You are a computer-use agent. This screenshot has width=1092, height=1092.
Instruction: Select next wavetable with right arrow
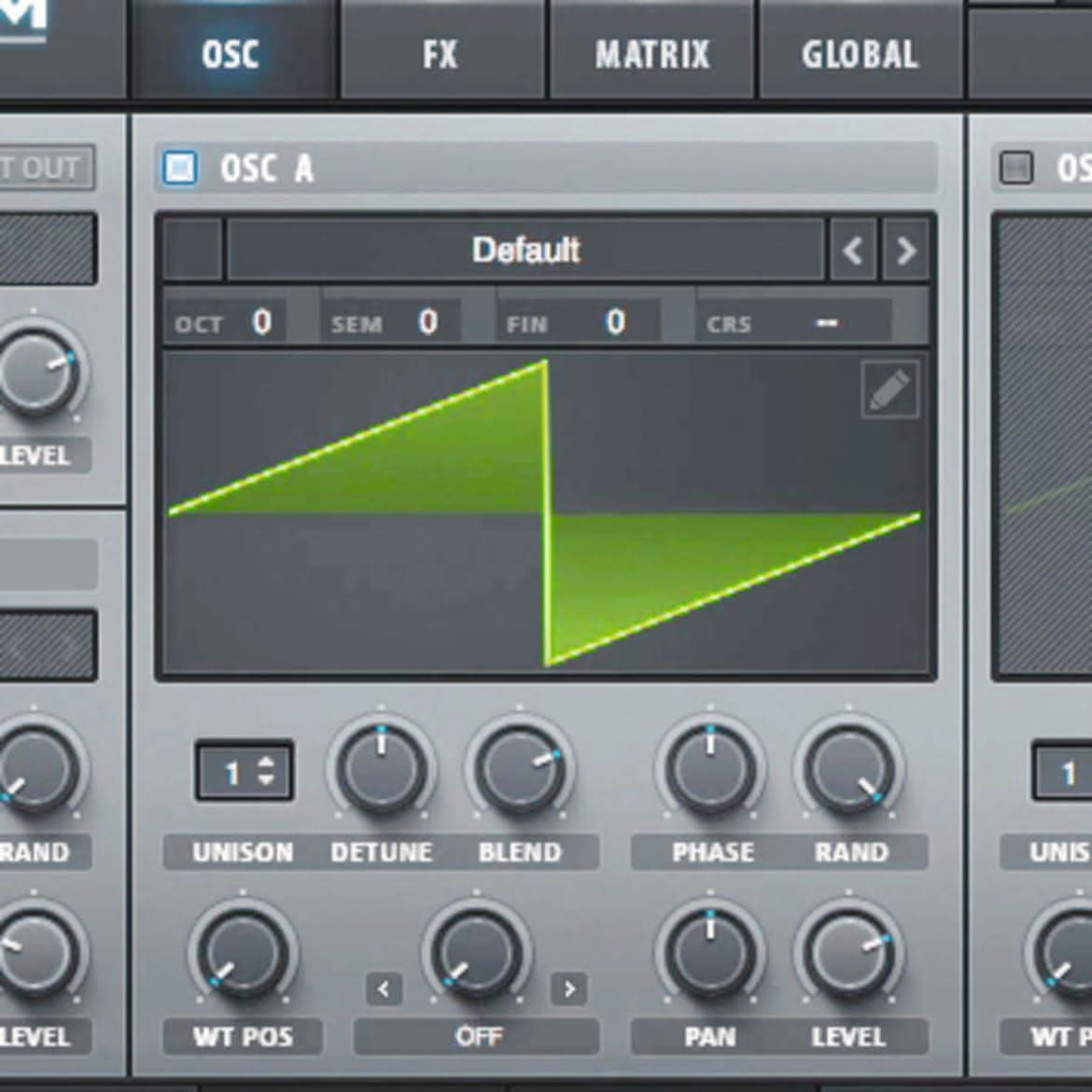[x=905, y=250]
